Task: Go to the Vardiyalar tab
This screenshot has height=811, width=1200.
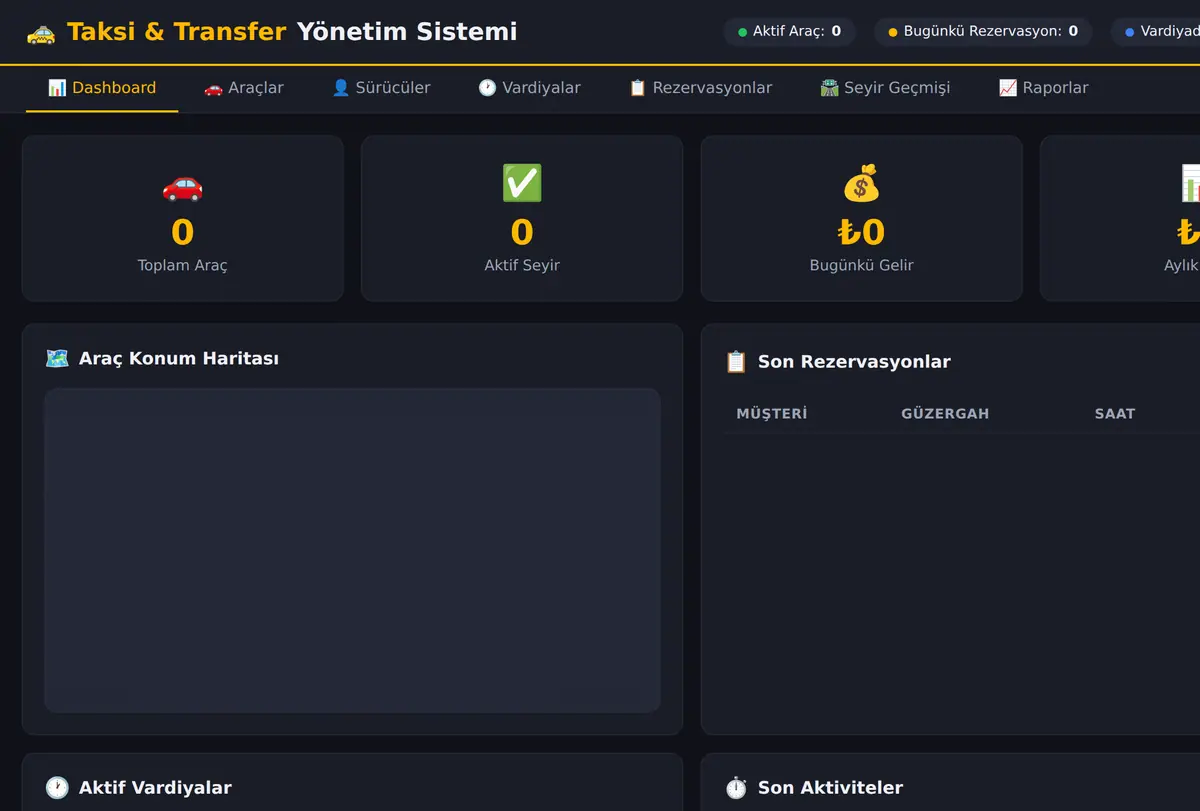Action: 529,88
